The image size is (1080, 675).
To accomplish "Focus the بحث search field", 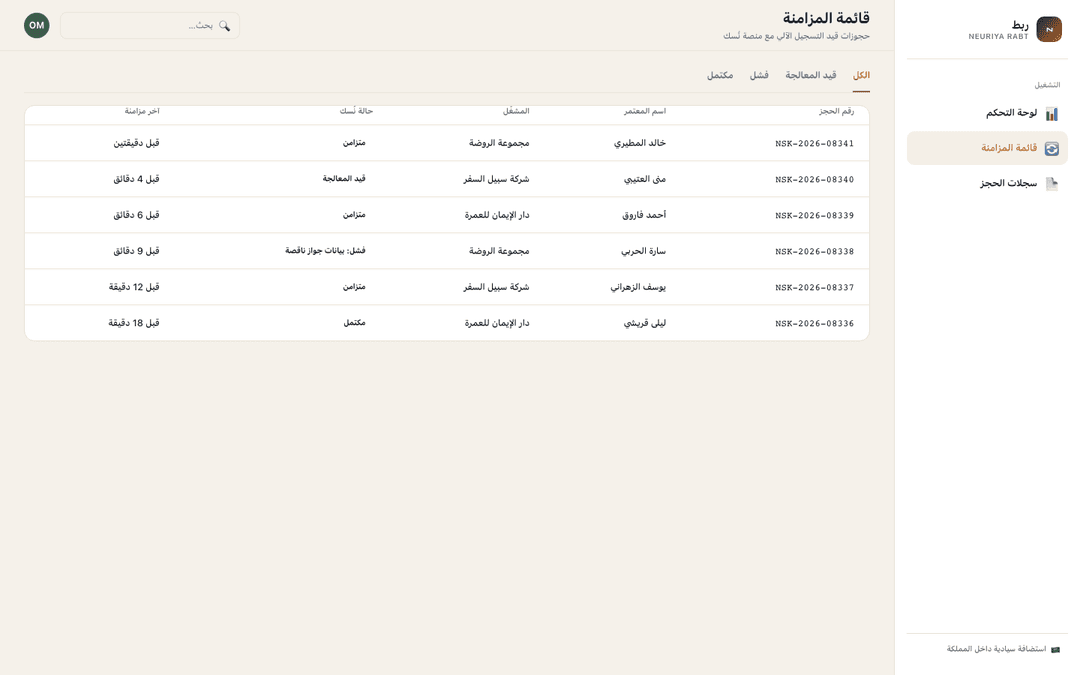I will pos(150,25).
